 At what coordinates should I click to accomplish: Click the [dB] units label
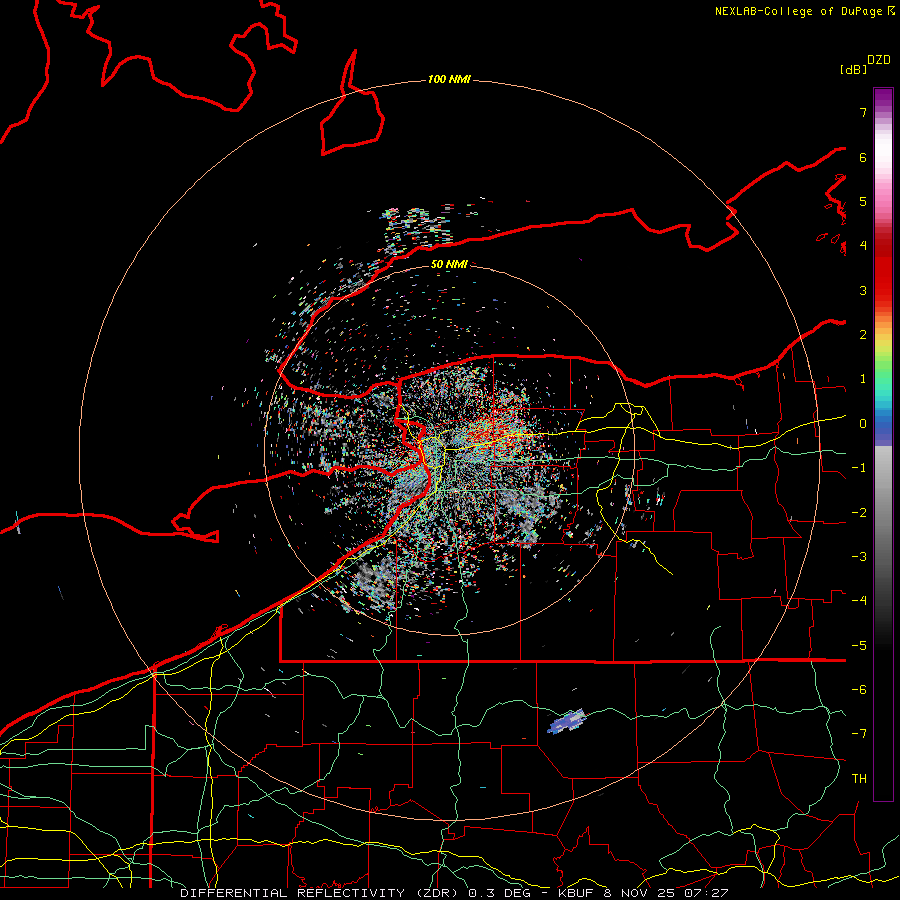click(853, 69)
